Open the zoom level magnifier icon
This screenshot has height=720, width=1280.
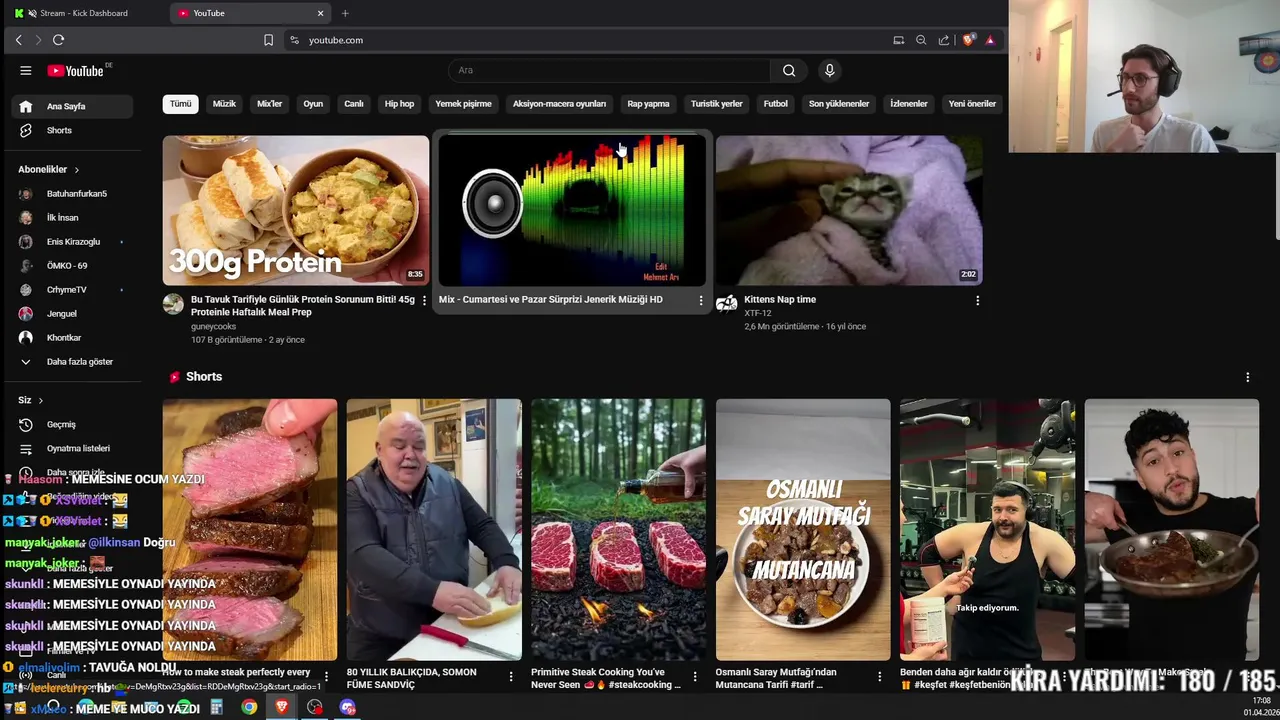(x=921, y=40)
